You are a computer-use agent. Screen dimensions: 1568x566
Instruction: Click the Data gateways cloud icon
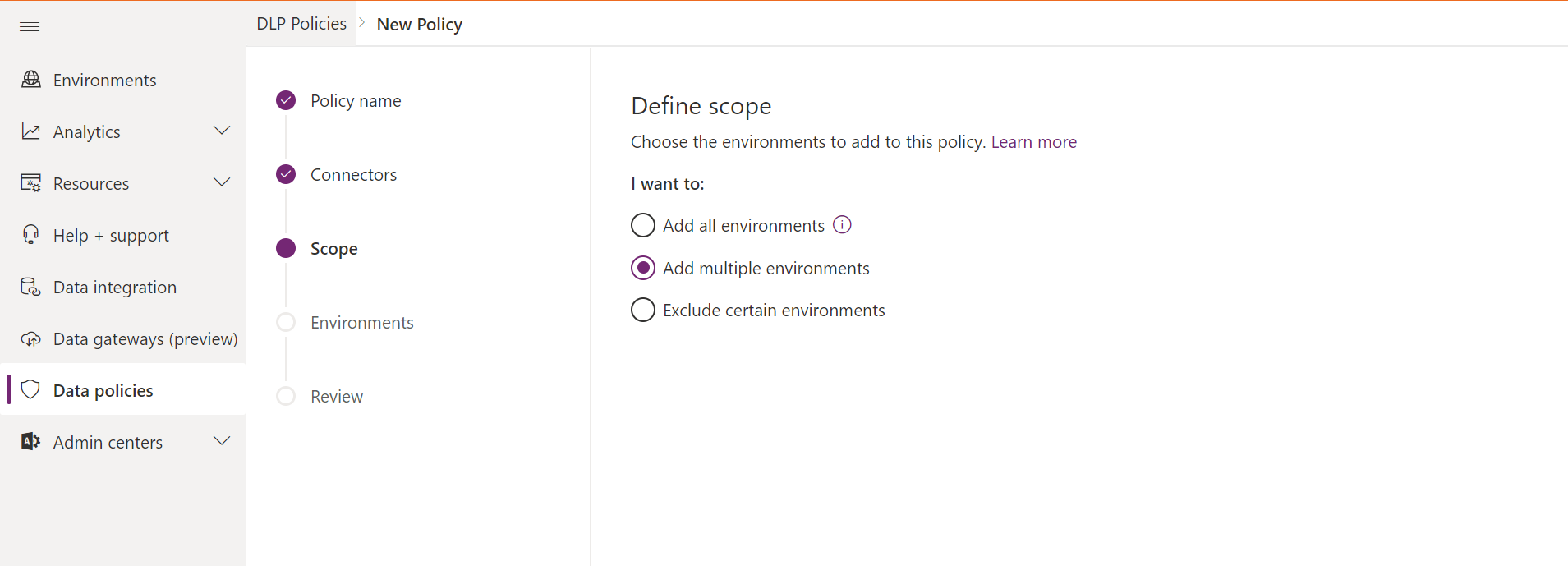pos(30,338)
